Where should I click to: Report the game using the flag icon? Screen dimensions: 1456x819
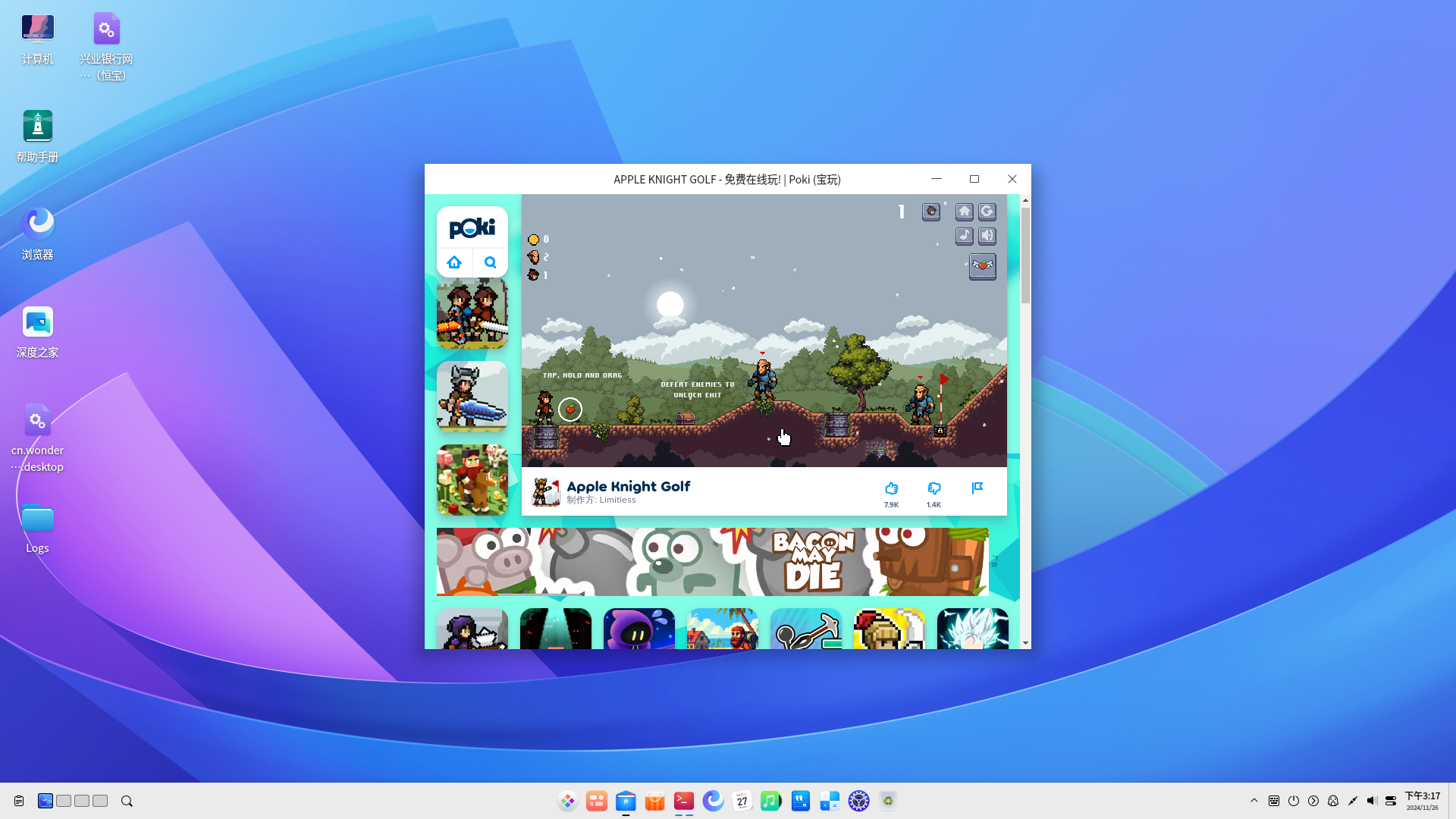point(977,488)
